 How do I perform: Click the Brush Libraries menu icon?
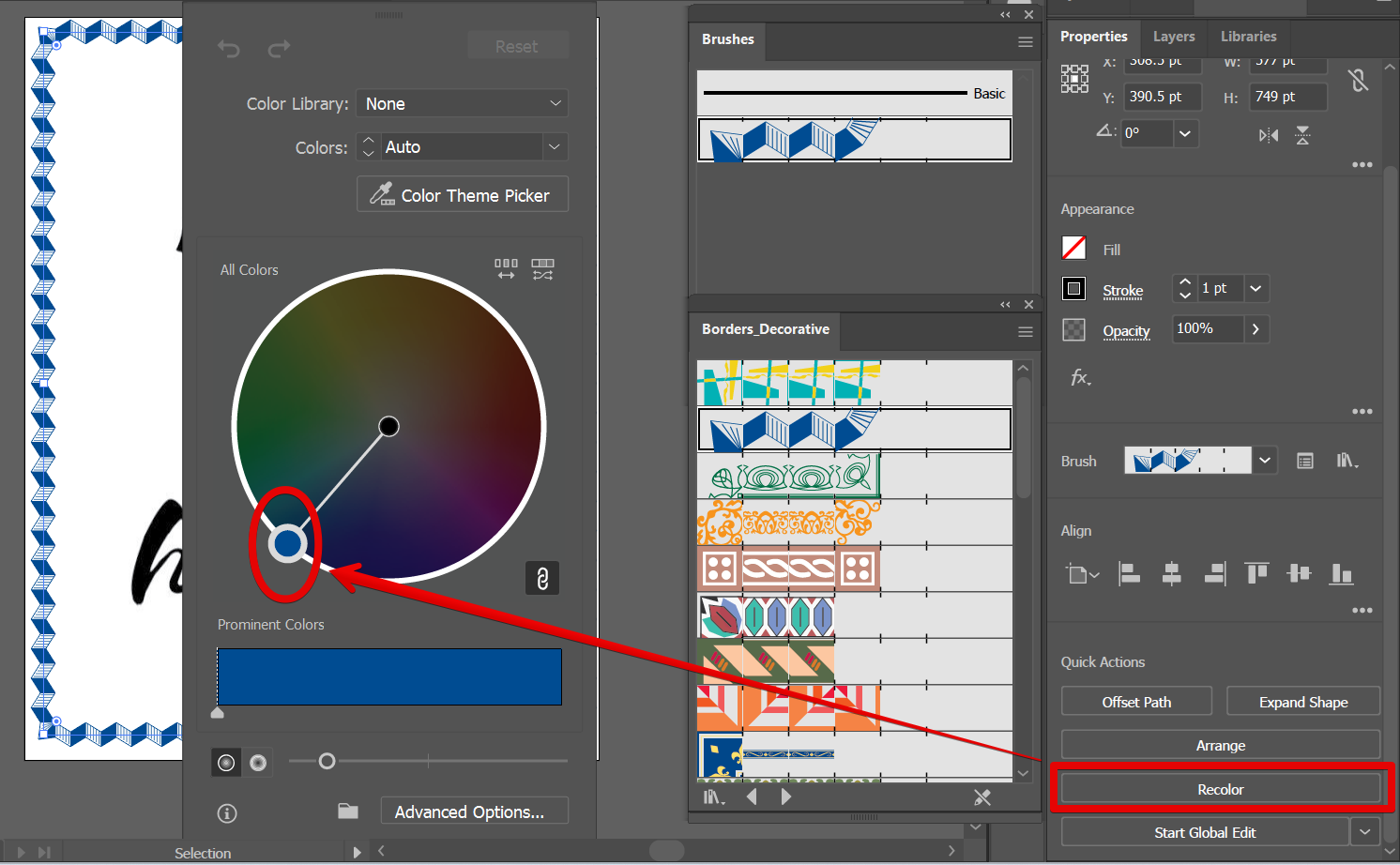pyautogui.click(x=714, y=797)
